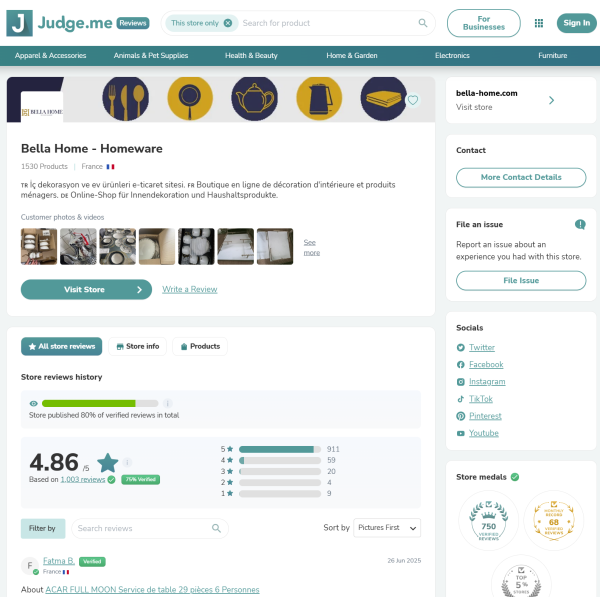600x600 pixels.
Task: Focus the Search reviews field
Action: tap(150, 528)
